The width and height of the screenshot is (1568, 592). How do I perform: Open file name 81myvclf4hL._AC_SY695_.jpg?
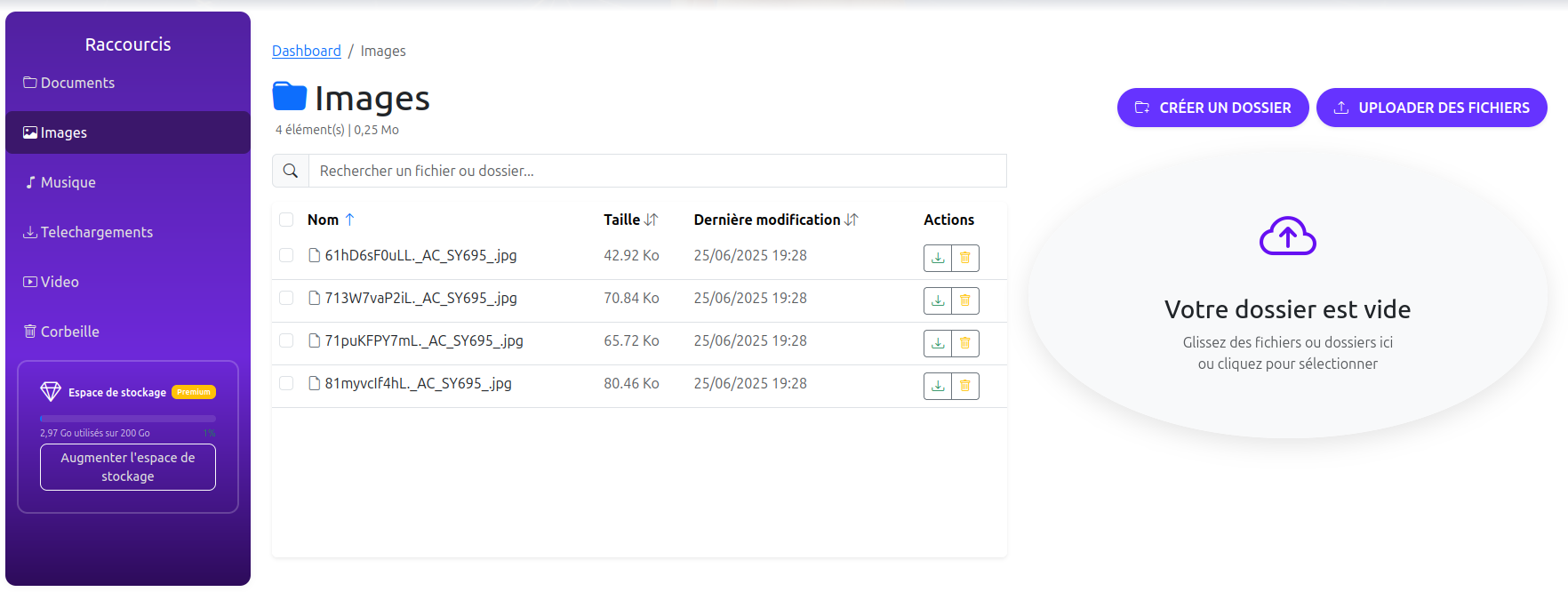[x=418, y=383]
